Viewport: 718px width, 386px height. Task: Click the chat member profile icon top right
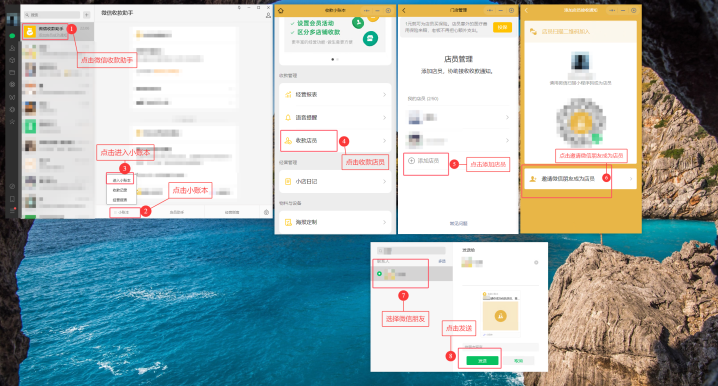tap(268, 15)
